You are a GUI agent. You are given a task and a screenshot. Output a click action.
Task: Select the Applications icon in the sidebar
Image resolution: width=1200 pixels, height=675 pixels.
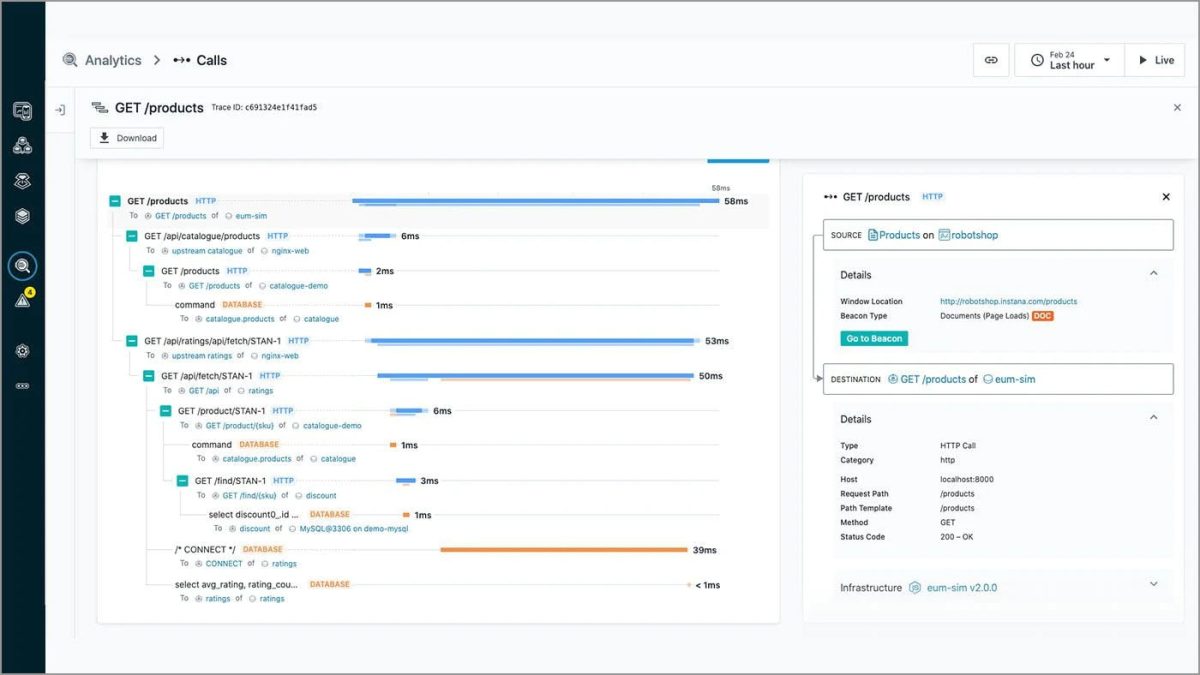point(24,145)
